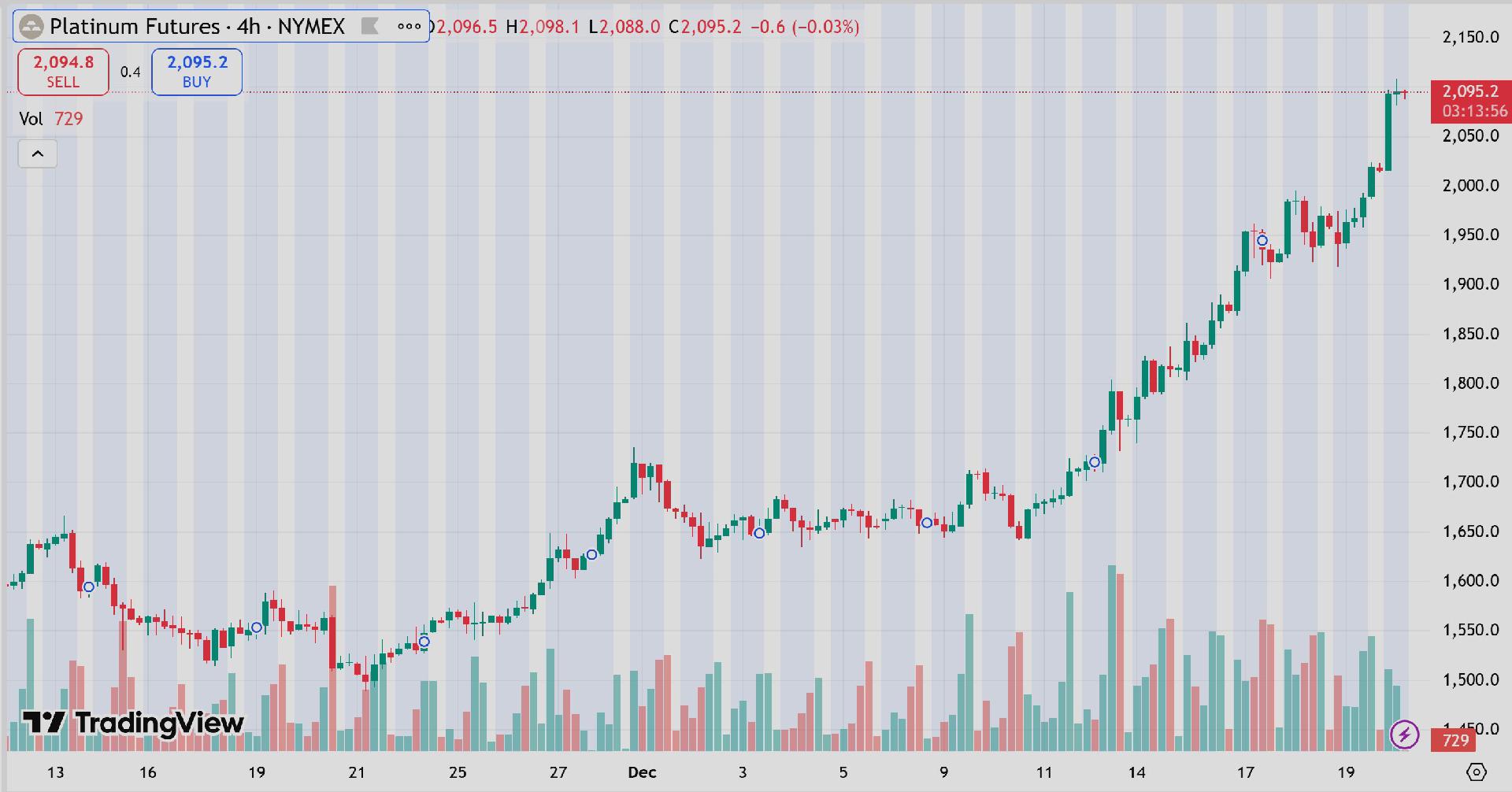Click the 2,050.0 label on the price scale
Viewport: 1512px width, 792px height.
point(1470,135)
